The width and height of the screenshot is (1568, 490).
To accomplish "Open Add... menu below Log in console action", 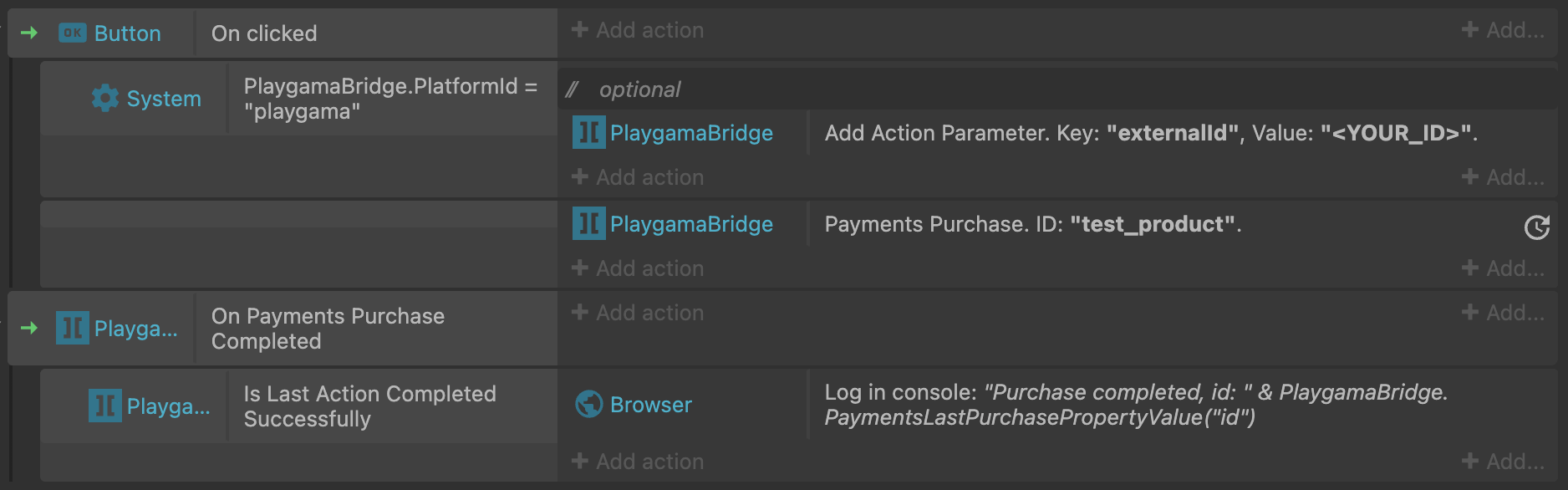I will [1502, 462].
